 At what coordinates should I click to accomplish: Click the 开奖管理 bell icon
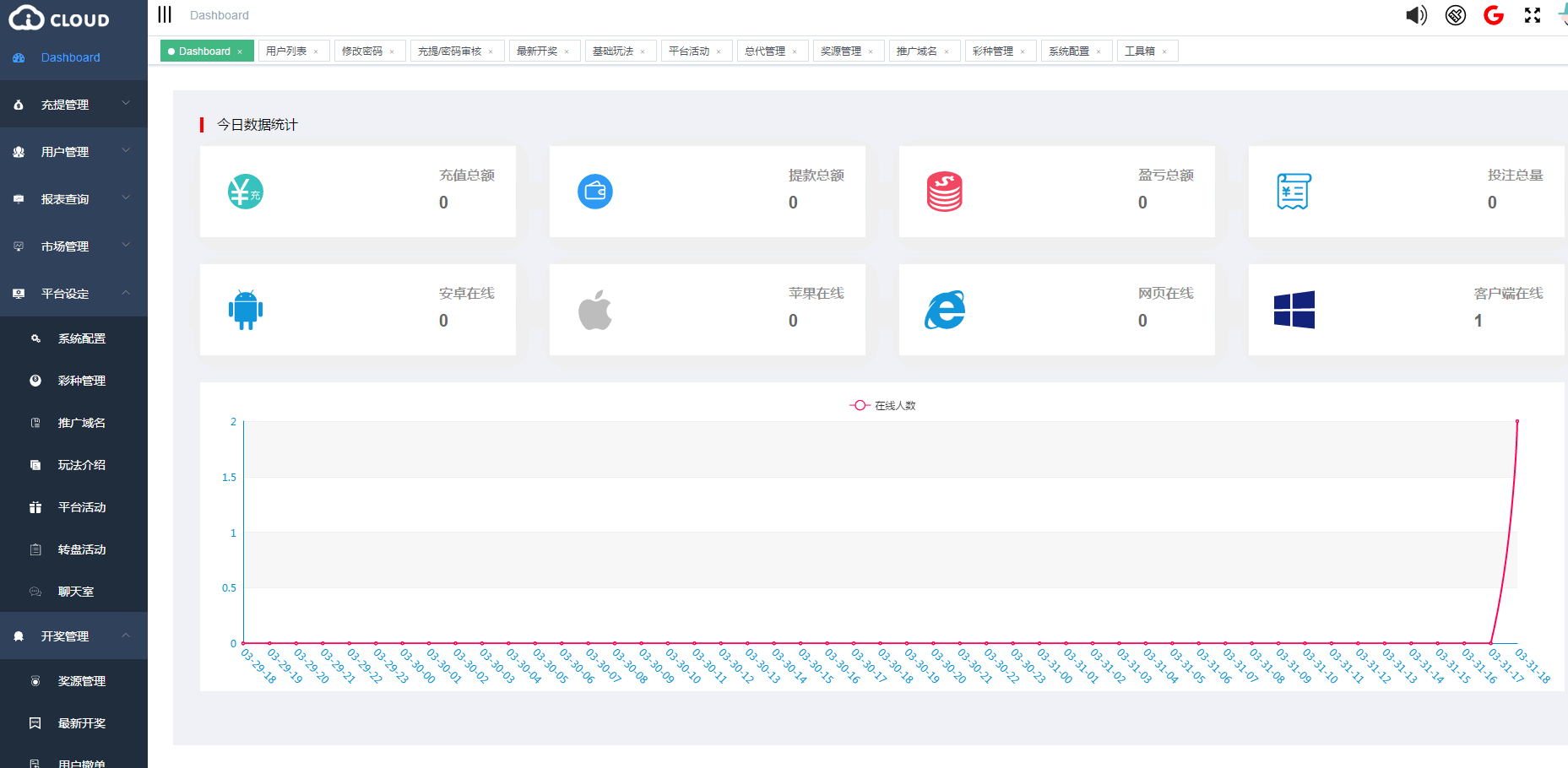click(19, 636)
